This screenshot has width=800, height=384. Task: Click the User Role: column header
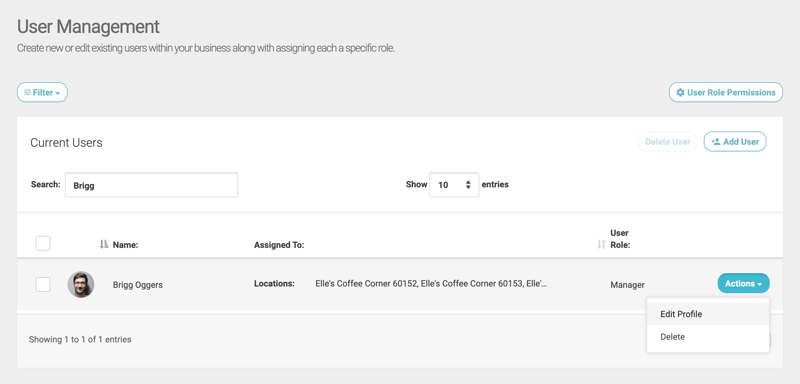pyautogui.click(x=620, y=239)
